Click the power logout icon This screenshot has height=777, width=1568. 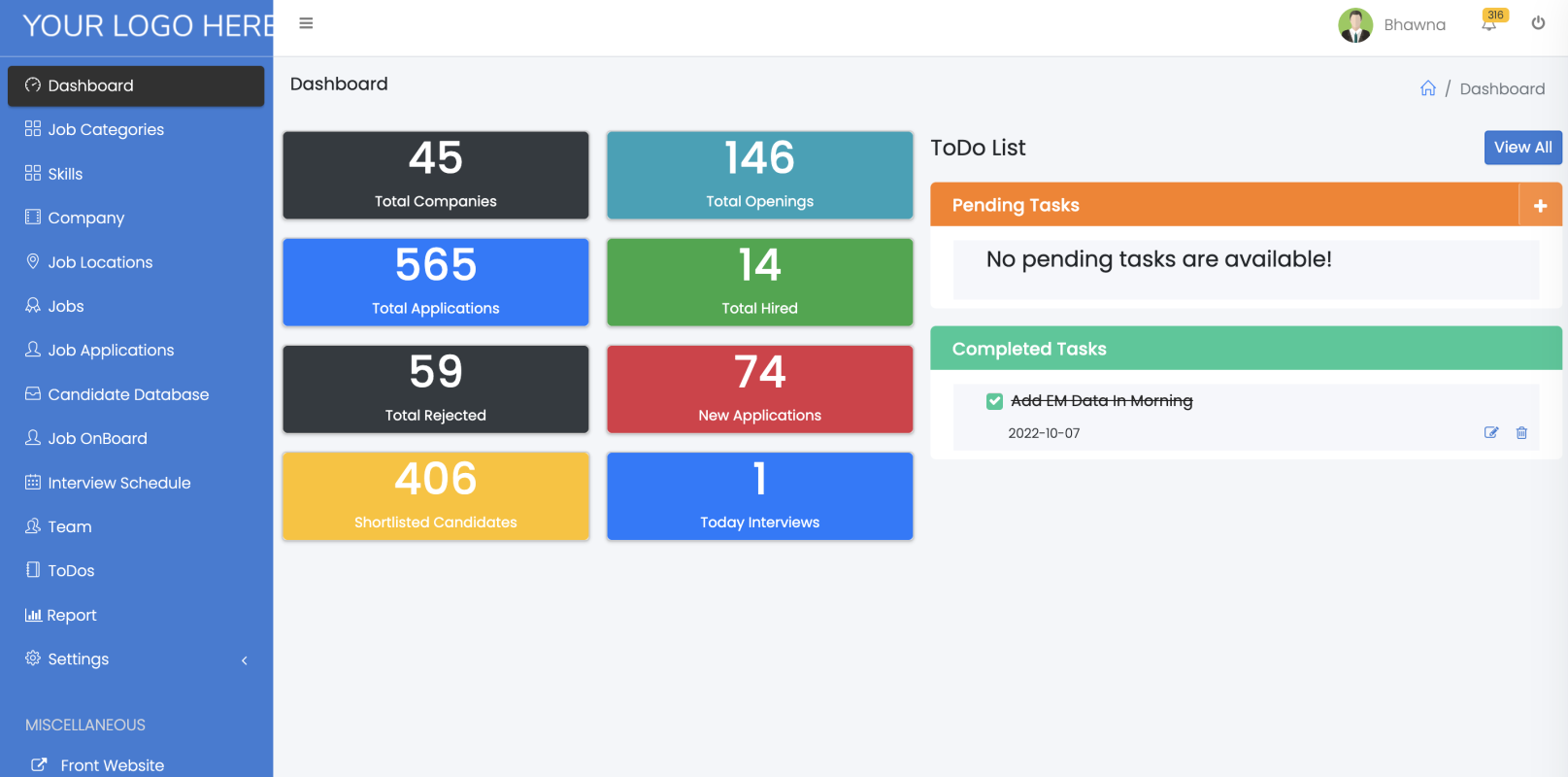(1538, 23)
